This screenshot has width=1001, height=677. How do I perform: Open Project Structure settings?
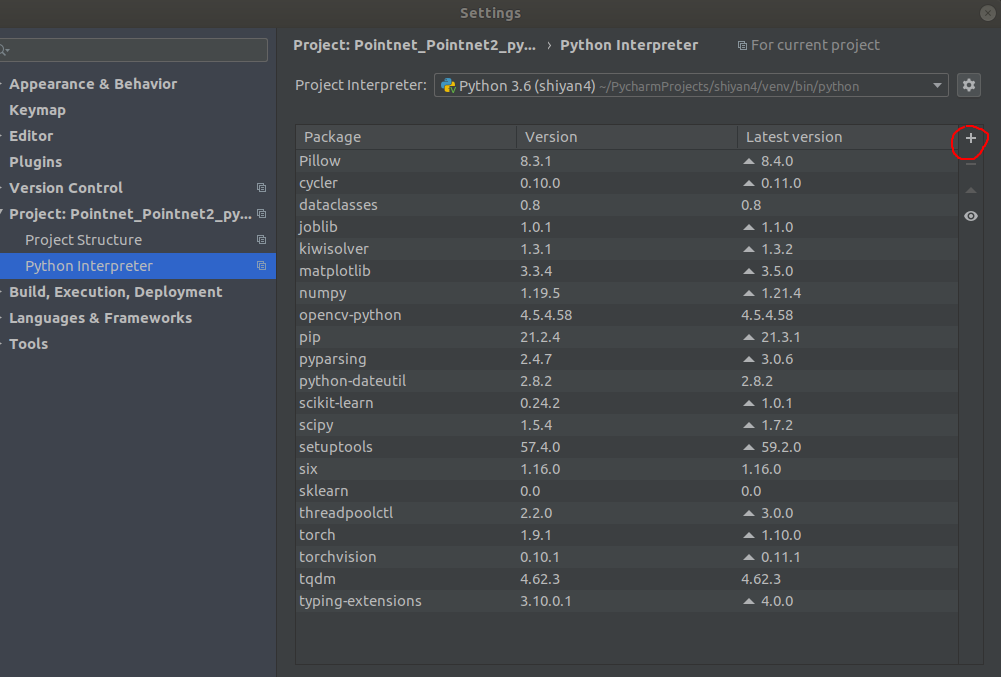coord(83,240)
